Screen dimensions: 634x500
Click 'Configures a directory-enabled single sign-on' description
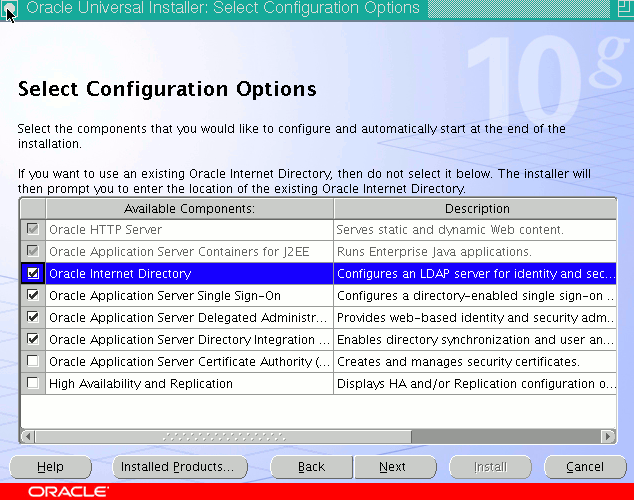476,295
